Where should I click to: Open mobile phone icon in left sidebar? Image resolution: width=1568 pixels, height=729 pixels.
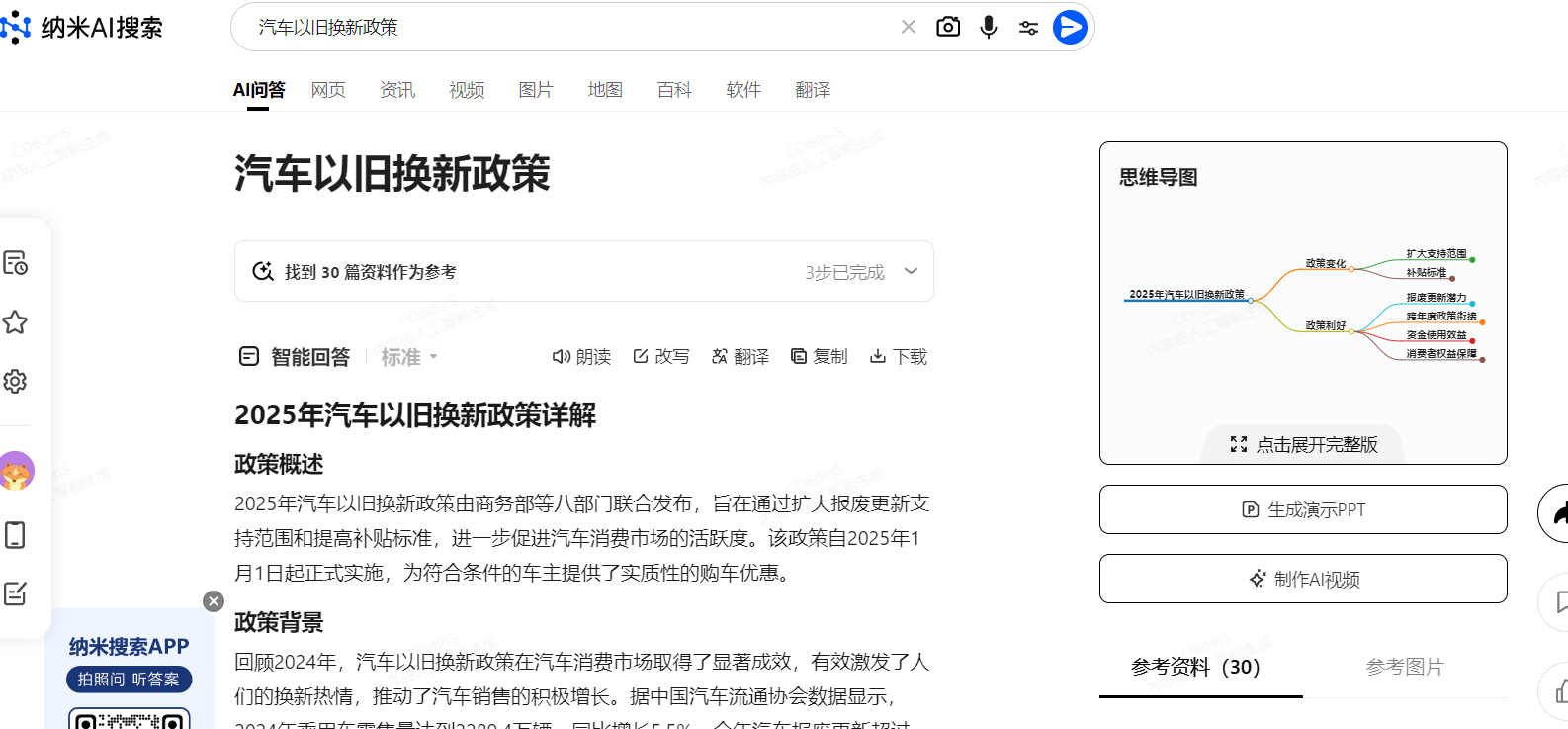click(15, 535)
